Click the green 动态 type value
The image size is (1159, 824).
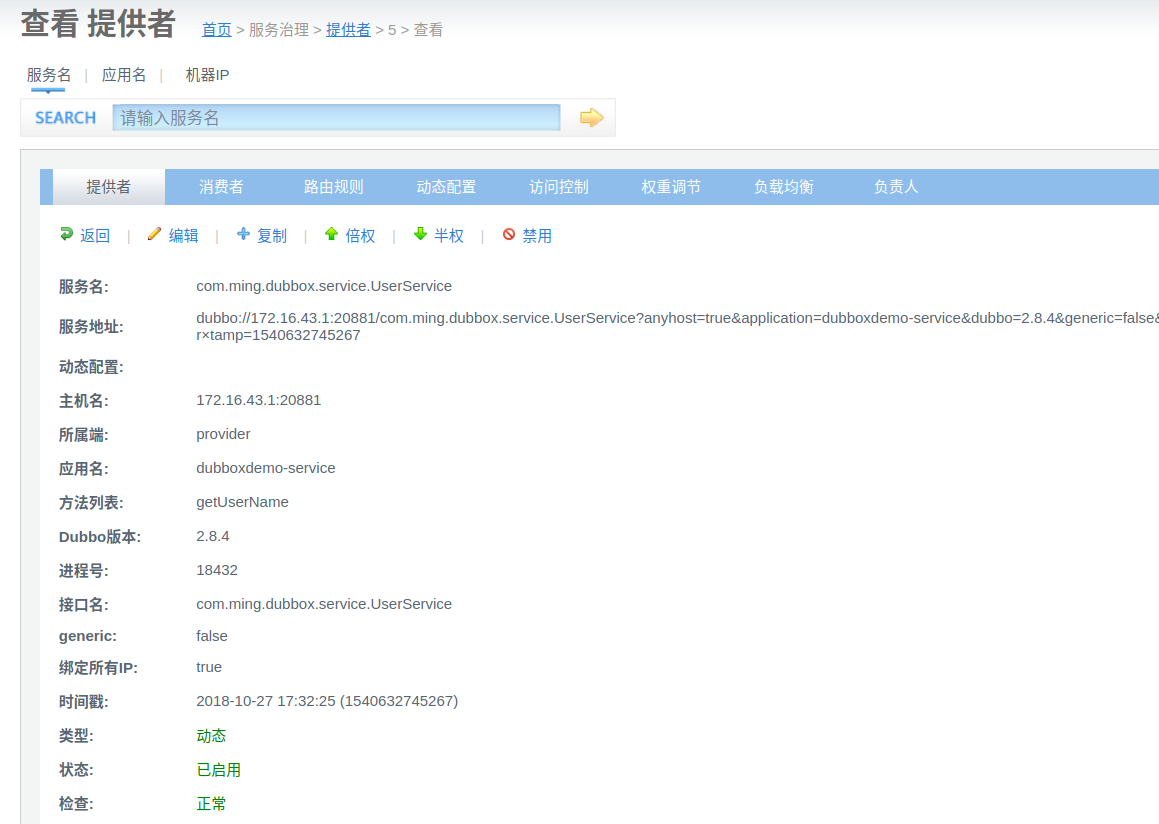point(211,735)
